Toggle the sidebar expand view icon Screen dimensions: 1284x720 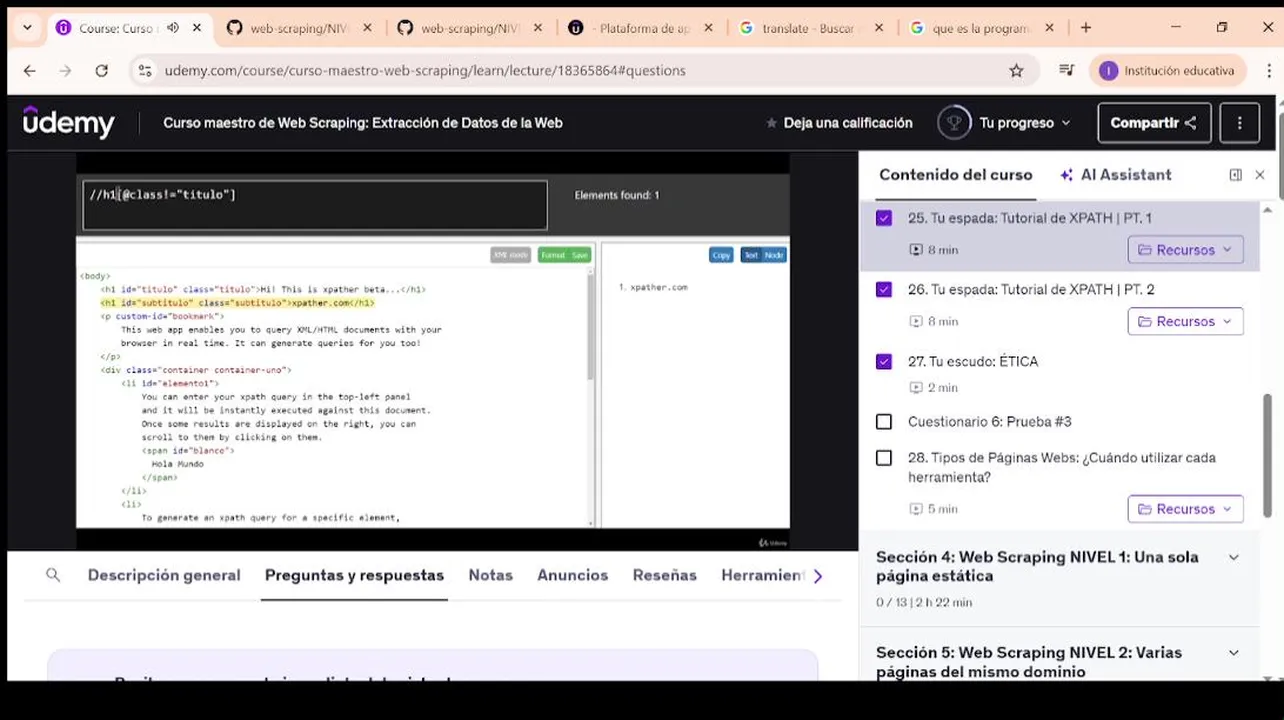1235,175
